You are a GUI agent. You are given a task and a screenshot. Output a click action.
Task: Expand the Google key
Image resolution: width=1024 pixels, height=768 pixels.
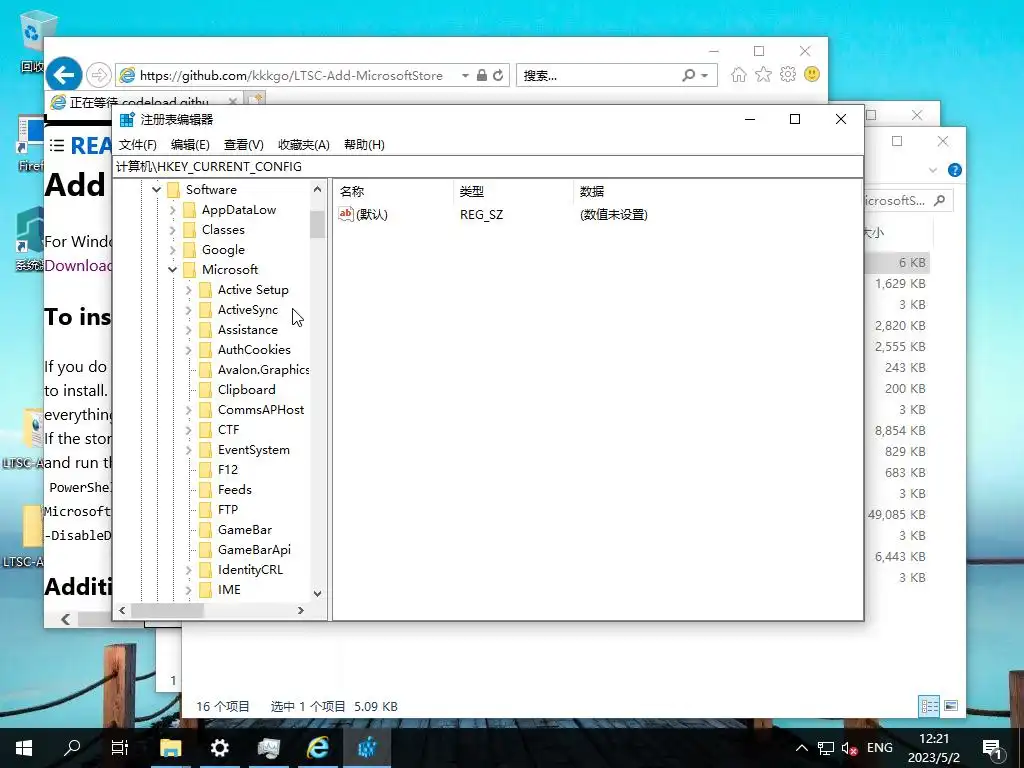[x=172, y=249]
